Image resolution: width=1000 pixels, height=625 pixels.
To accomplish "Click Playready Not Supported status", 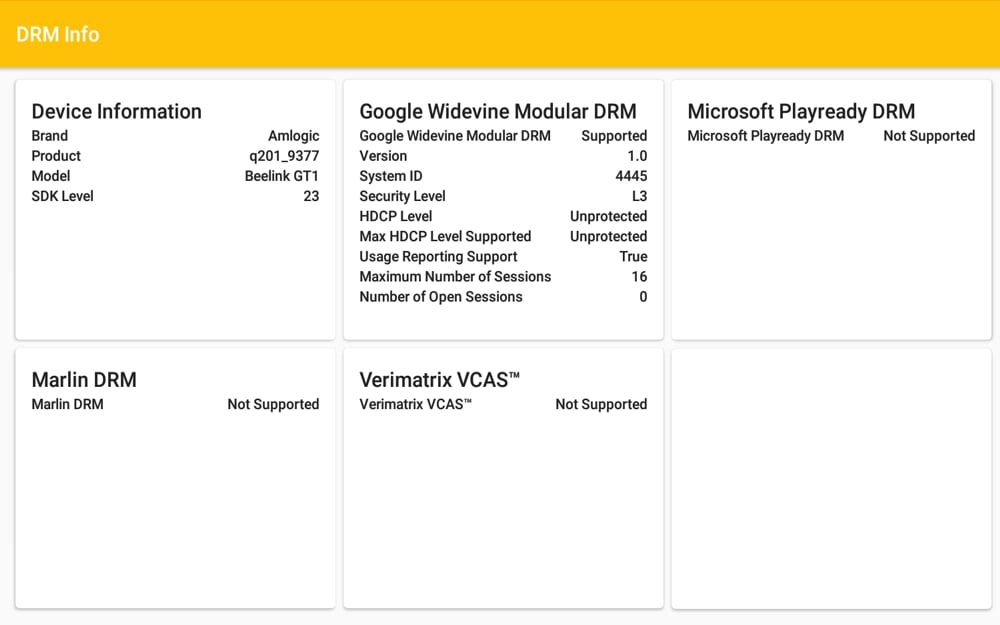I will pos(928,136).
